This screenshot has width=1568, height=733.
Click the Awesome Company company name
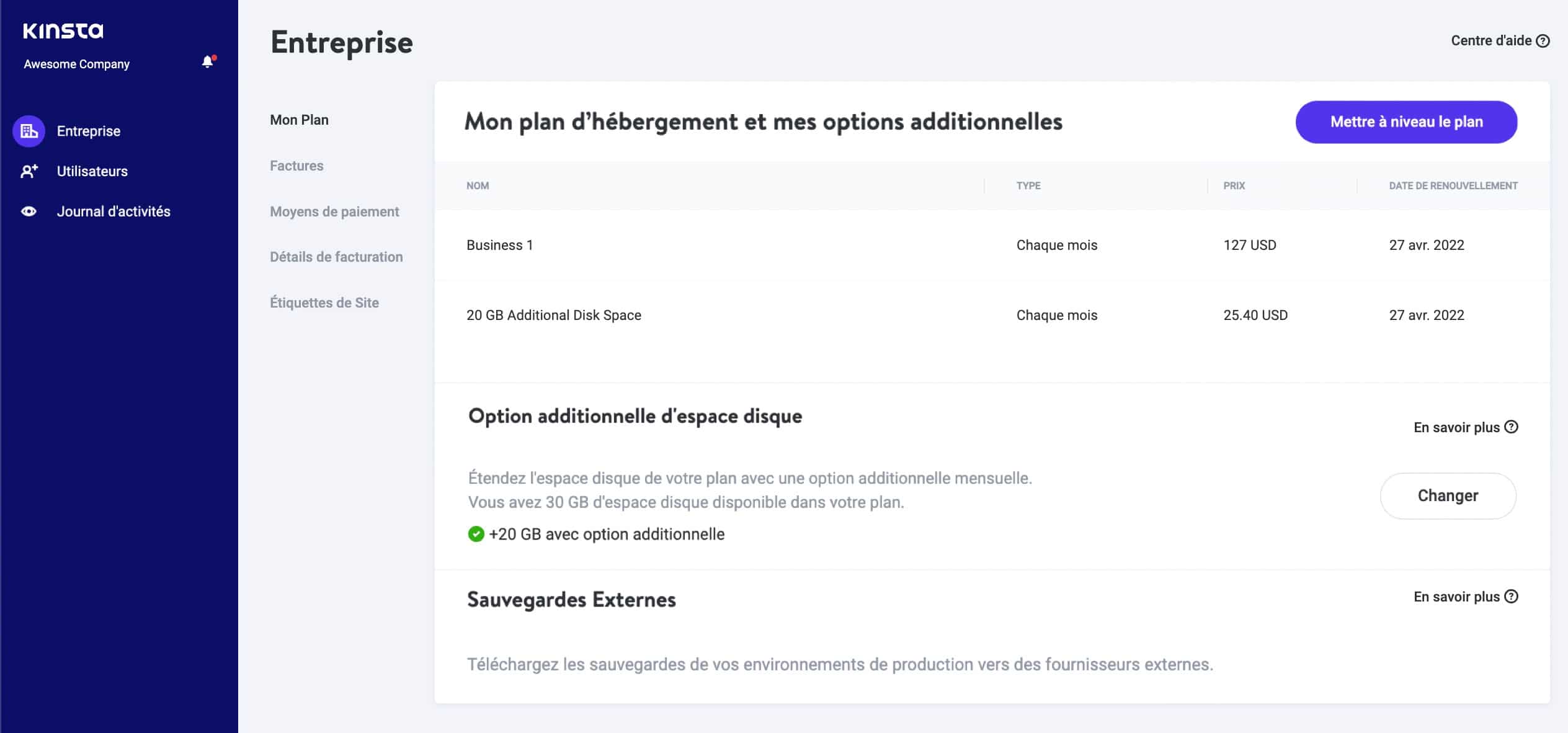coord(76,64)
